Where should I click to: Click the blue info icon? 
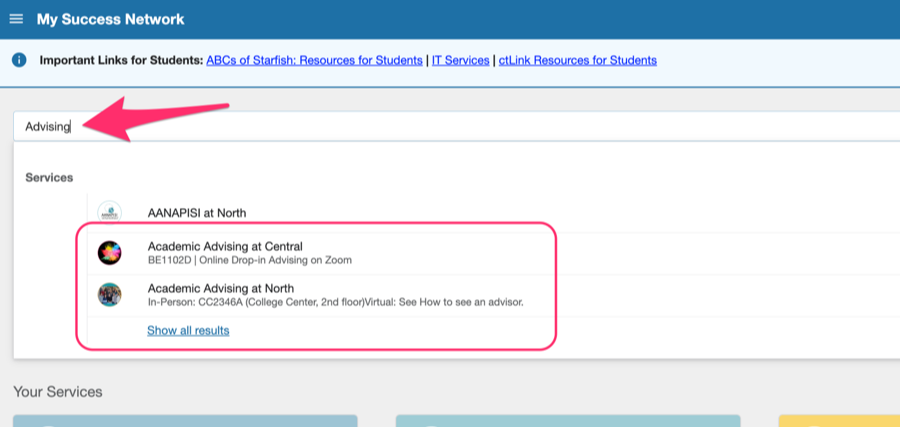pyautogui.click(x=19, y=60)
